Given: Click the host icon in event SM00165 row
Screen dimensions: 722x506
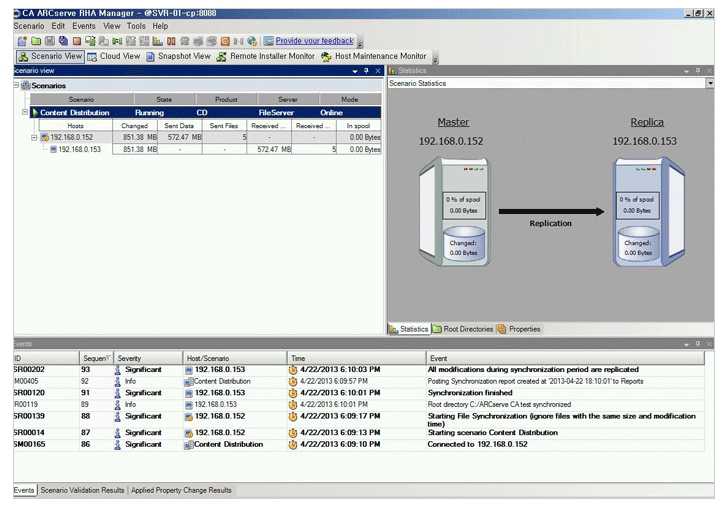Looking at the screenshot, I should tap(188, 445).
